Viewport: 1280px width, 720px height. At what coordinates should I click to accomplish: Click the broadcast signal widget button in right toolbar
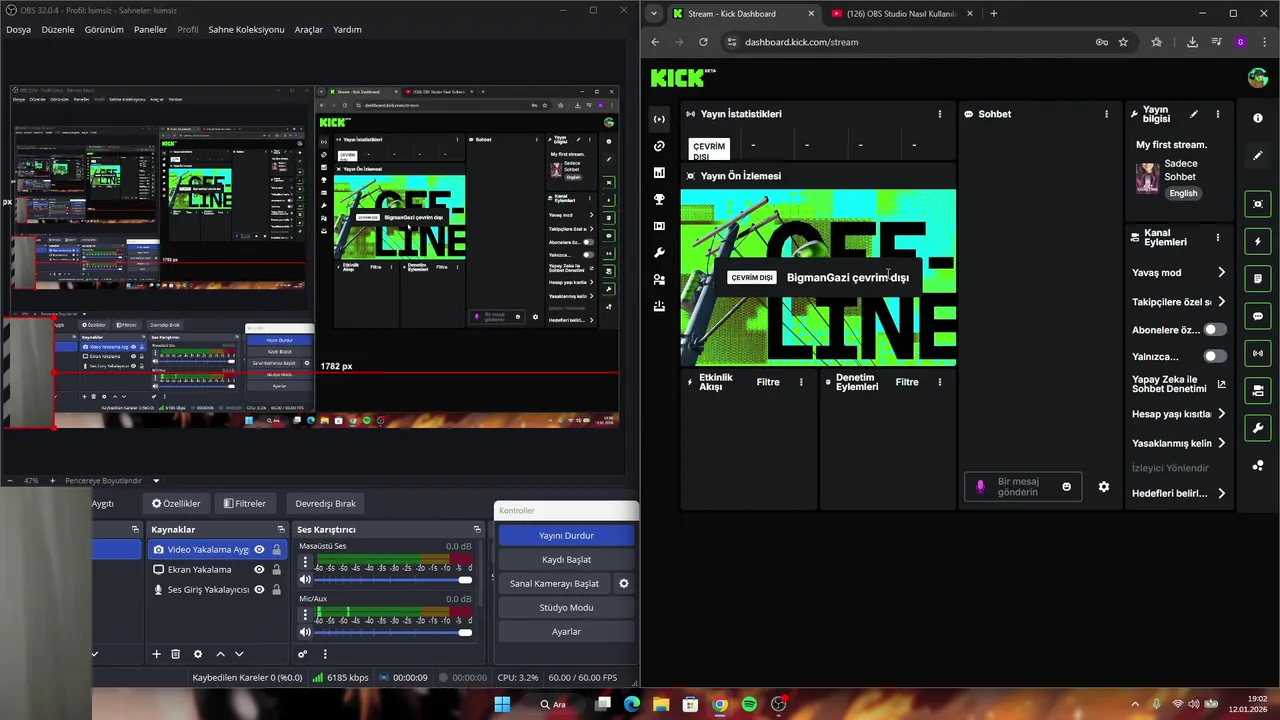pos(1258,353)
